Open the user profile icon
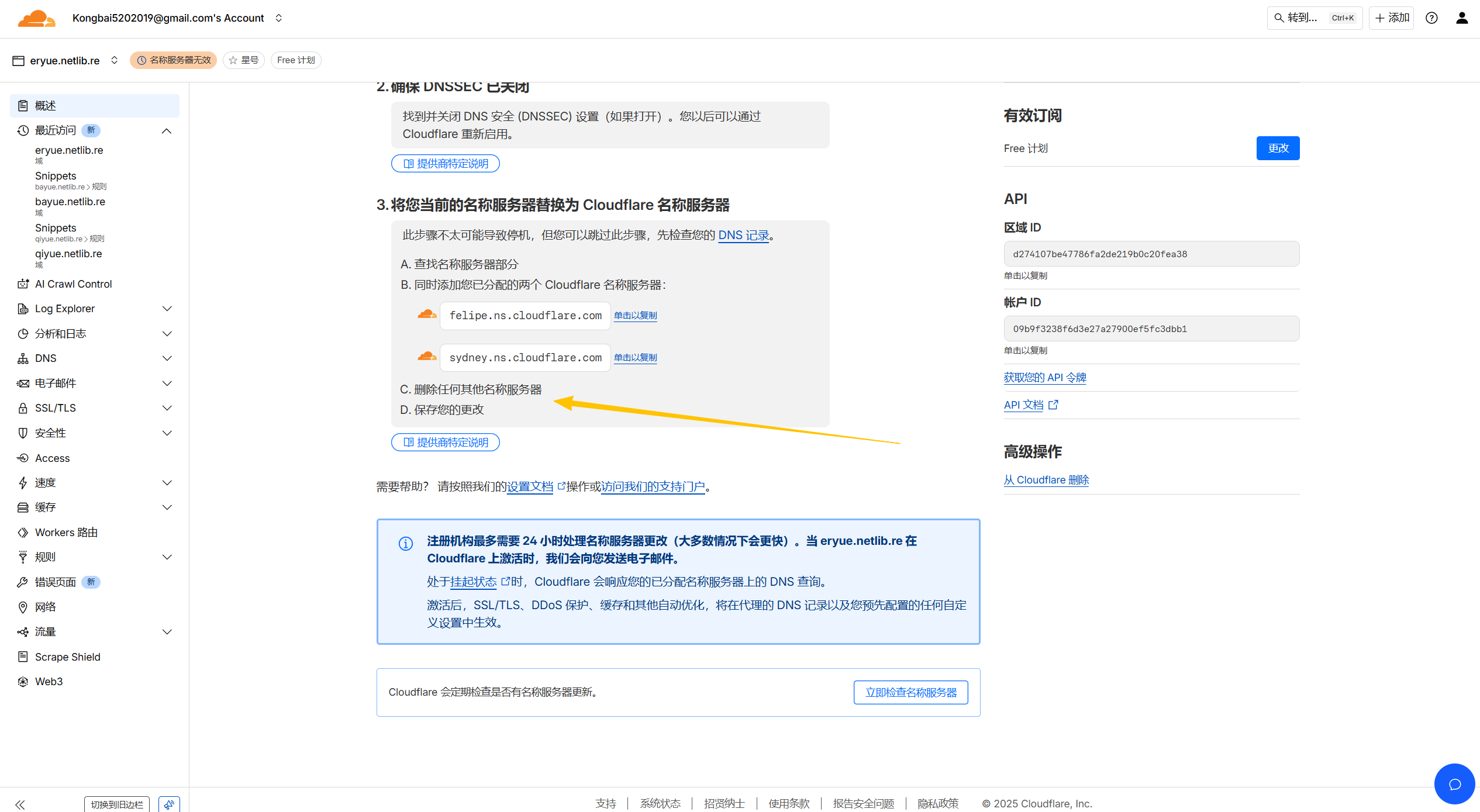The width and height of the screenshot is (1480, 812). click(x=1462, y=18)
